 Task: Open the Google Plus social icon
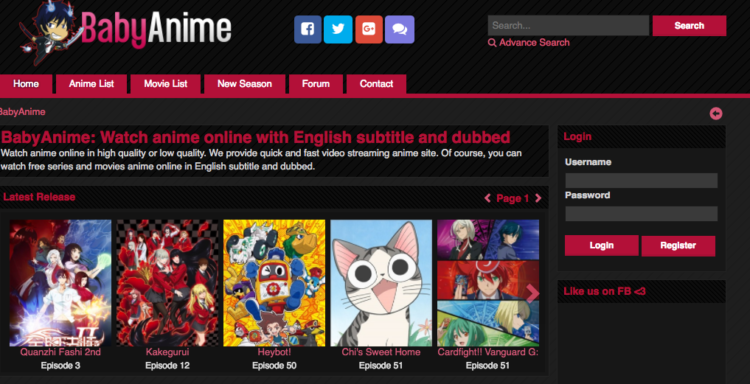pos(369,30)
